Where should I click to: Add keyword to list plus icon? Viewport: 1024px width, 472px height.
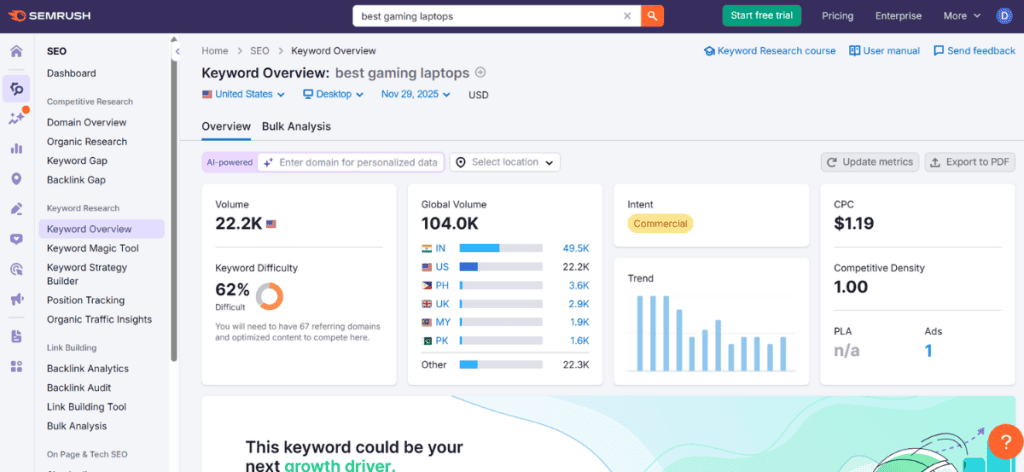[x=481, y=72]
